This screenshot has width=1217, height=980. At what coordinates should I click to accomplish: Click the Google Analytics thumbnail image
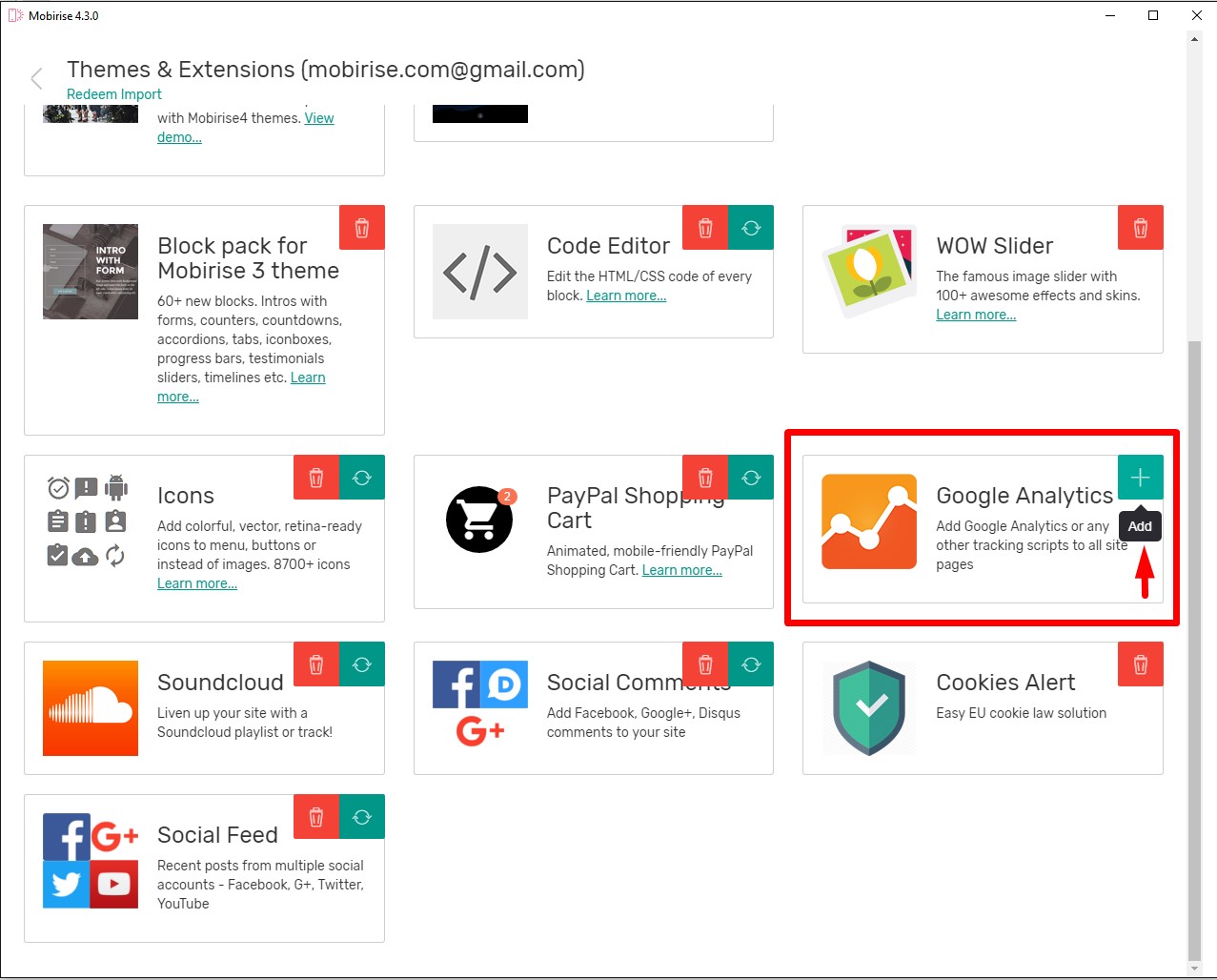click(x=869, y=521)
